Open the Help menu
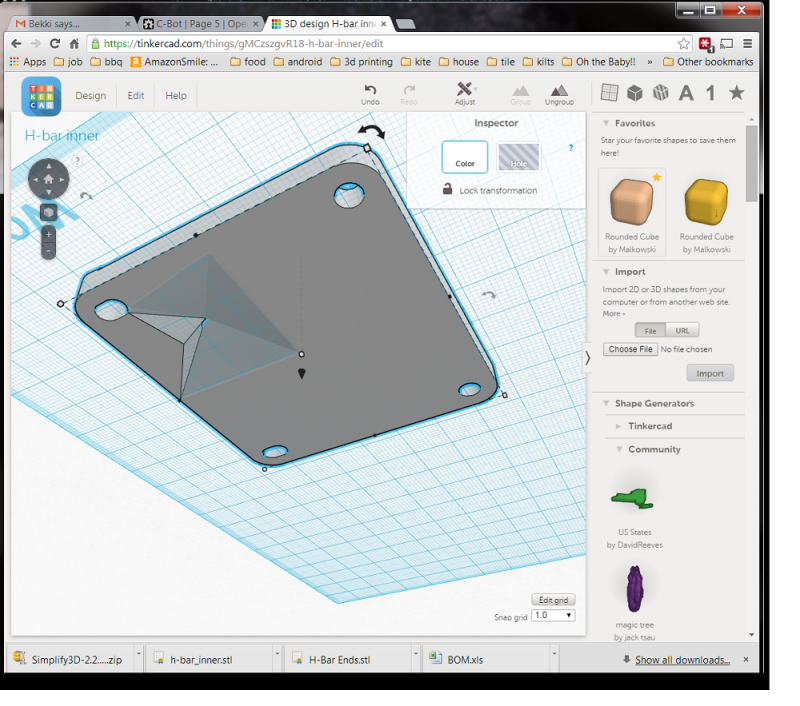The height and width of the screenshot is (706, 800). click(176, 96)
